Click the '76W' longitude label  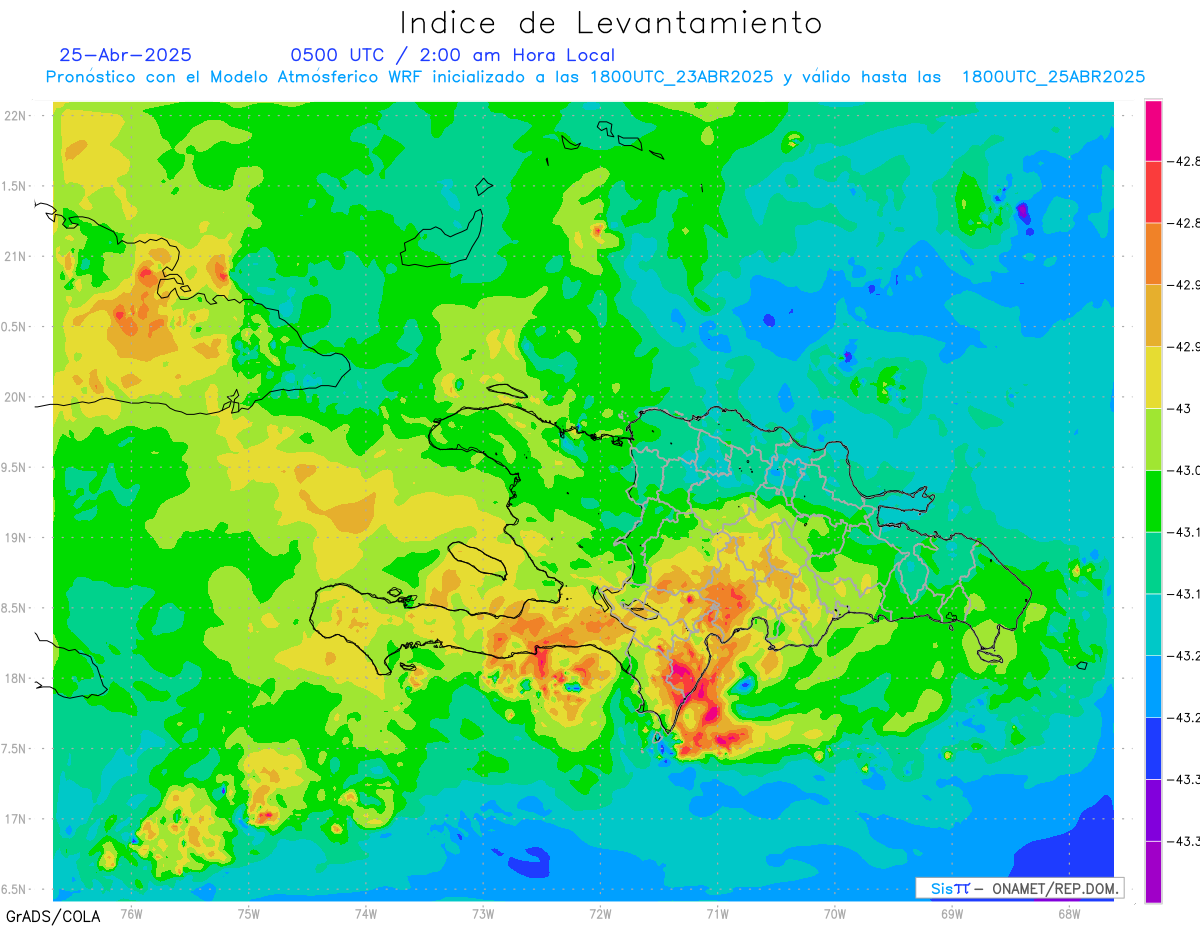pos(131,913)
